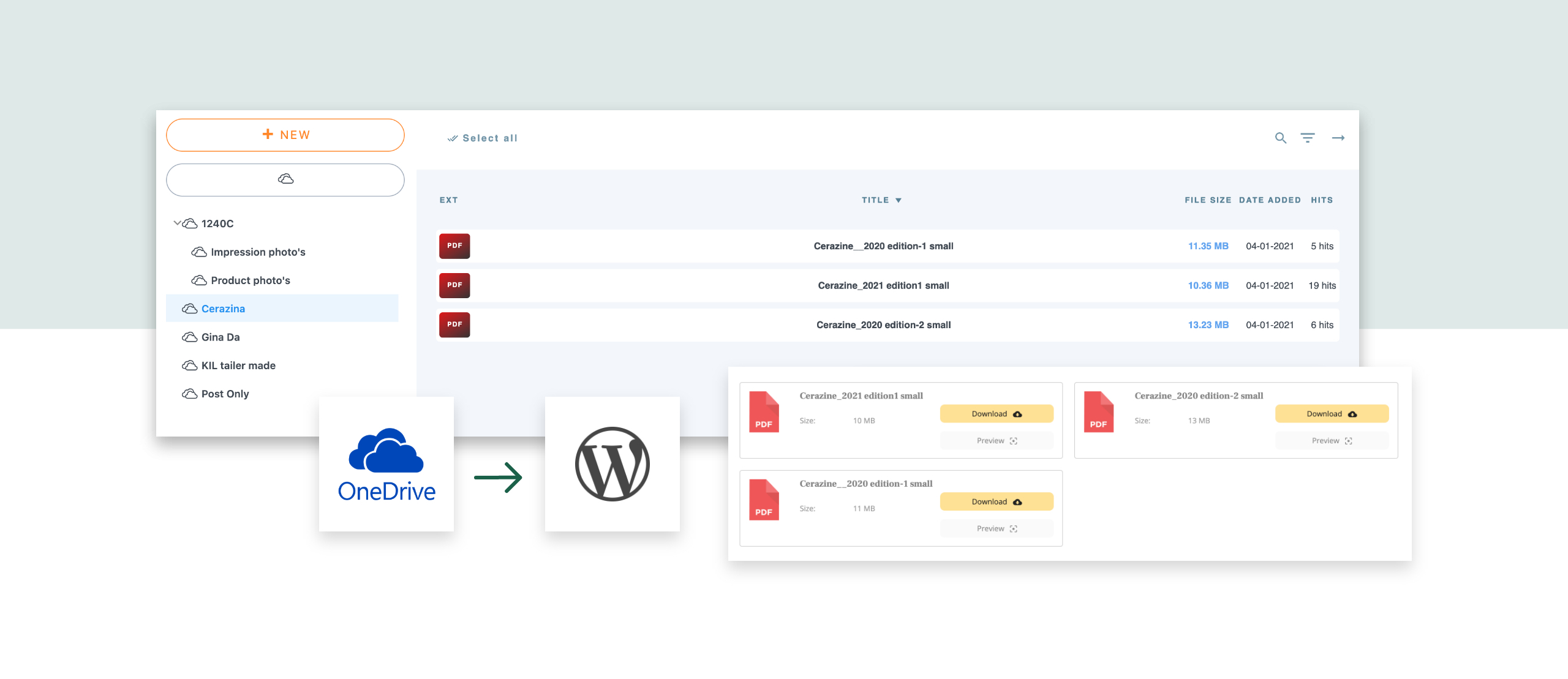Click the OneDrive logo
Screen dimensions: 1568x679
pyautogui.click(x=386, y=463)
